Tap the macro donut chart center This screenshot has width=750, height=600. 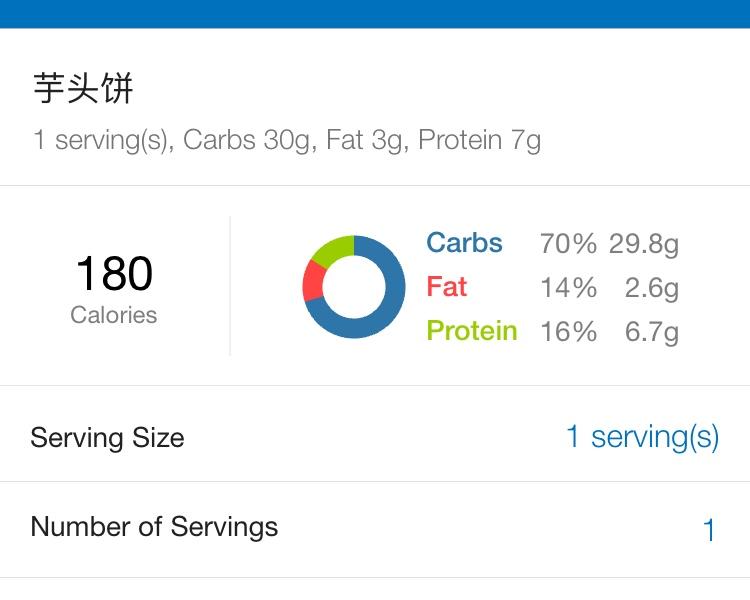coord(354,287)
